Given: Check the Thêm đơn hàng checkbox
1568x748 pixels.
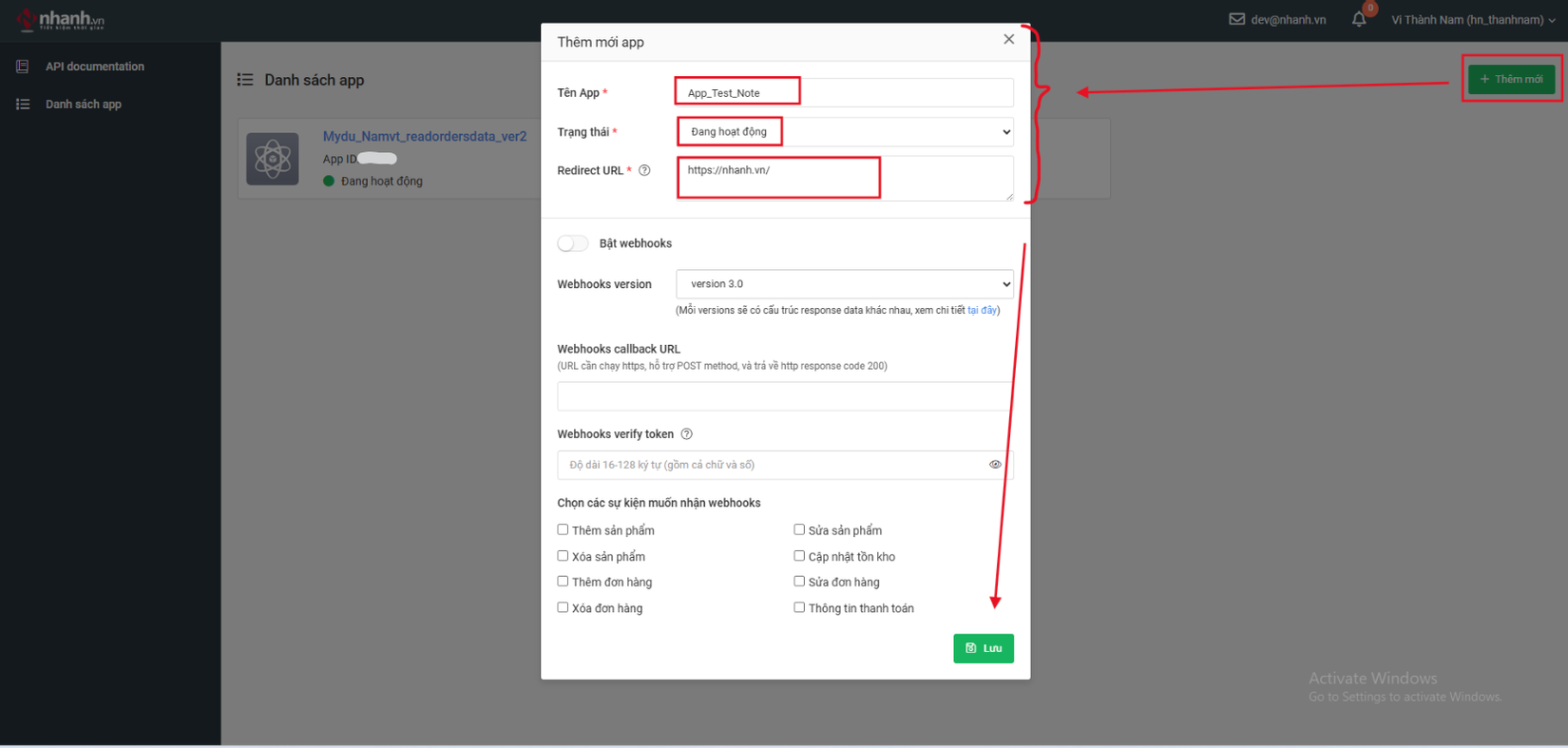Looking at the screenshot, I should 563,582.
